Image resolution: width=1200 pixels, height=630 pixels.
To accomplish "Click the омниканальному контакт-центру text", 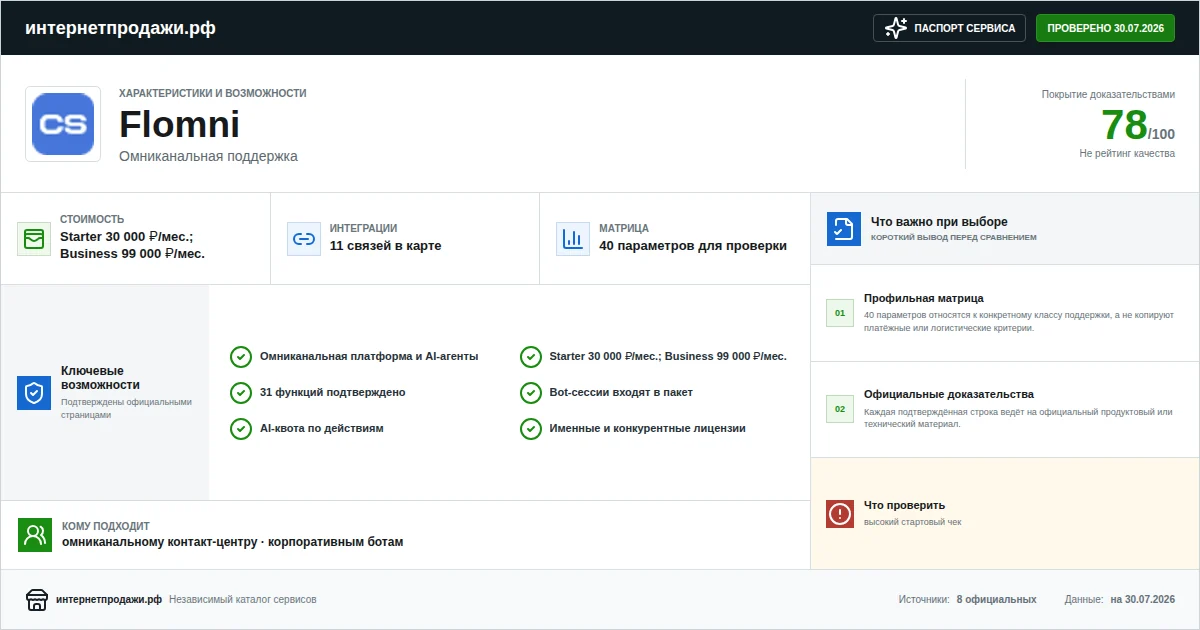I will [161, 542].
